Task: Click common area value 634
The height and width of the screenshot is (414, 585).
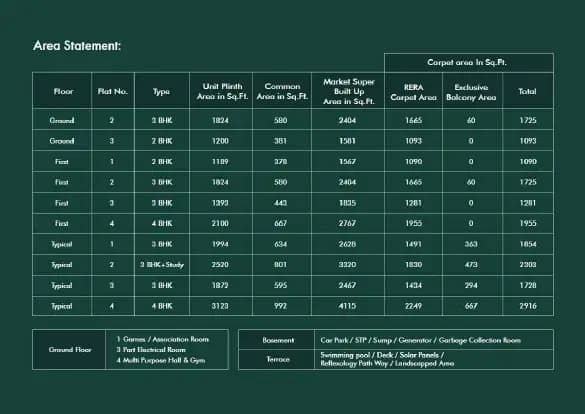Action: (x=281, y=244)
